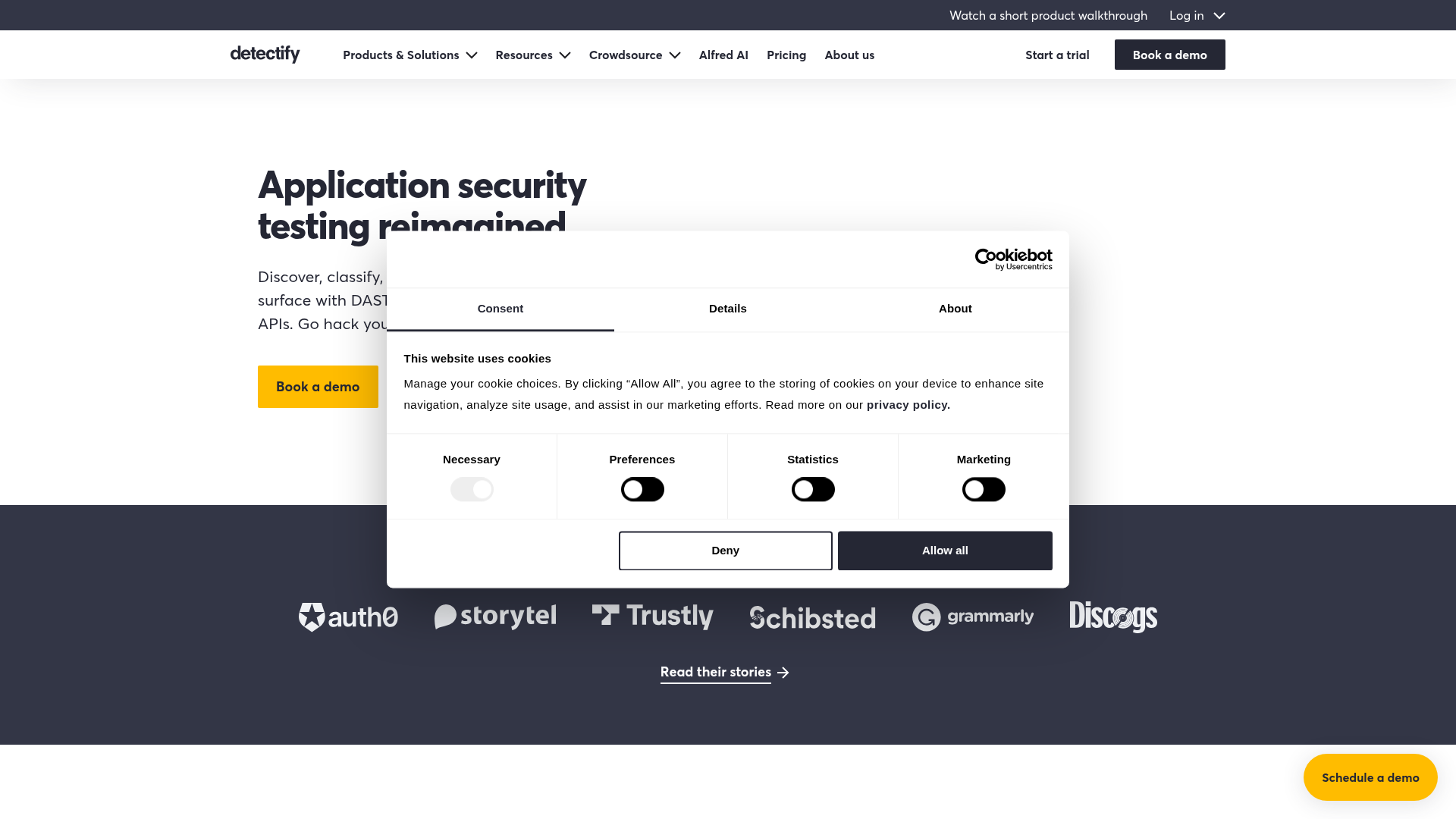Enable the Statistics cookie toggle
This screenshot has height=819, width=1456.
(x=812, y=489)
